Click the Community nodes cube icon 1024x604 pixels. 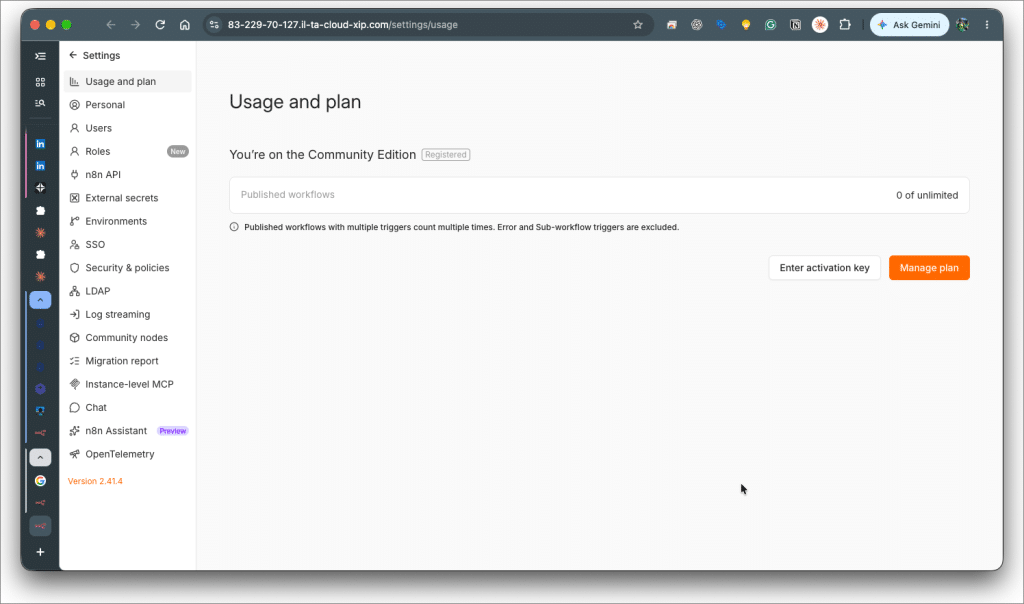[x=74, y=338]
